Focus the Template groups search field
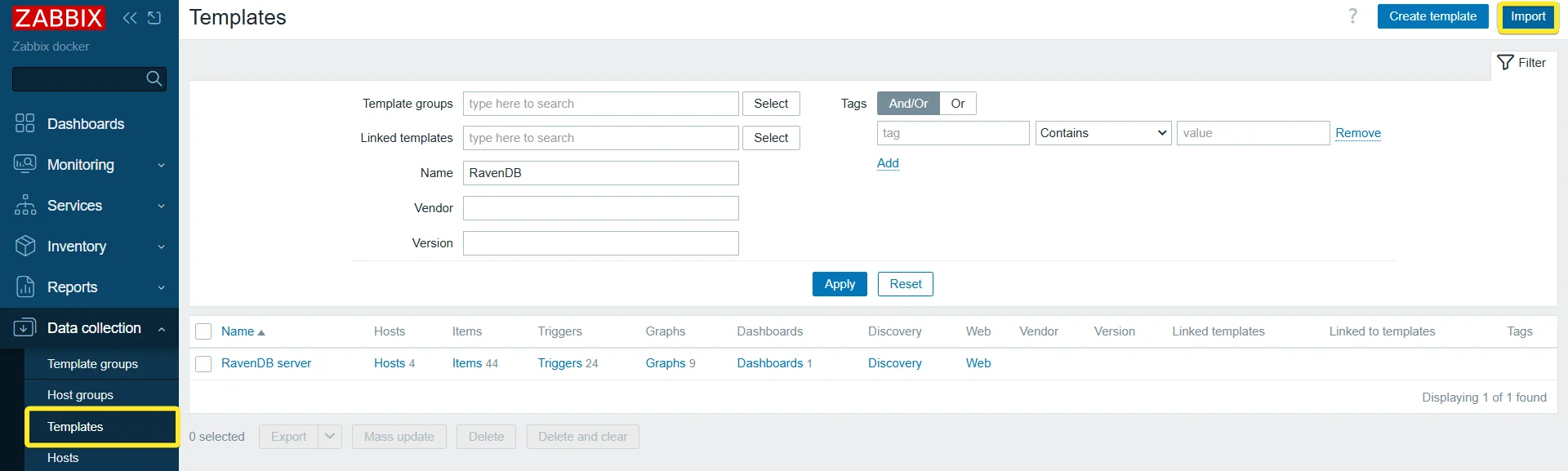Image resolution: width=1568 pixels, height=471 pixels. coord(601,104)
